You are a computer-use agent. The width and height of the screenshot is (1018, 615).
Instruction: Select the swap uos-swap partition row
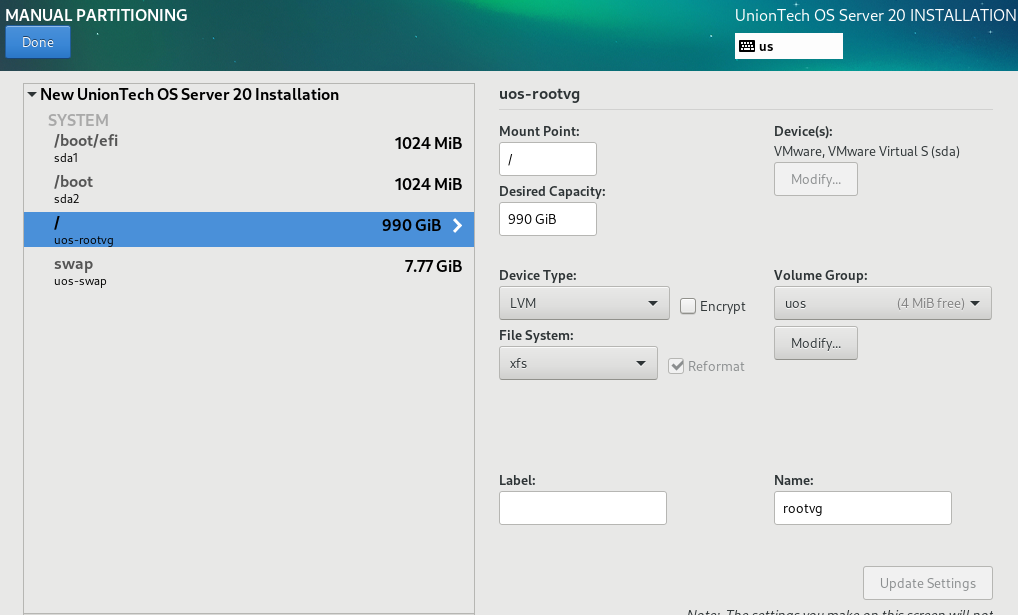tap(249, 271)
